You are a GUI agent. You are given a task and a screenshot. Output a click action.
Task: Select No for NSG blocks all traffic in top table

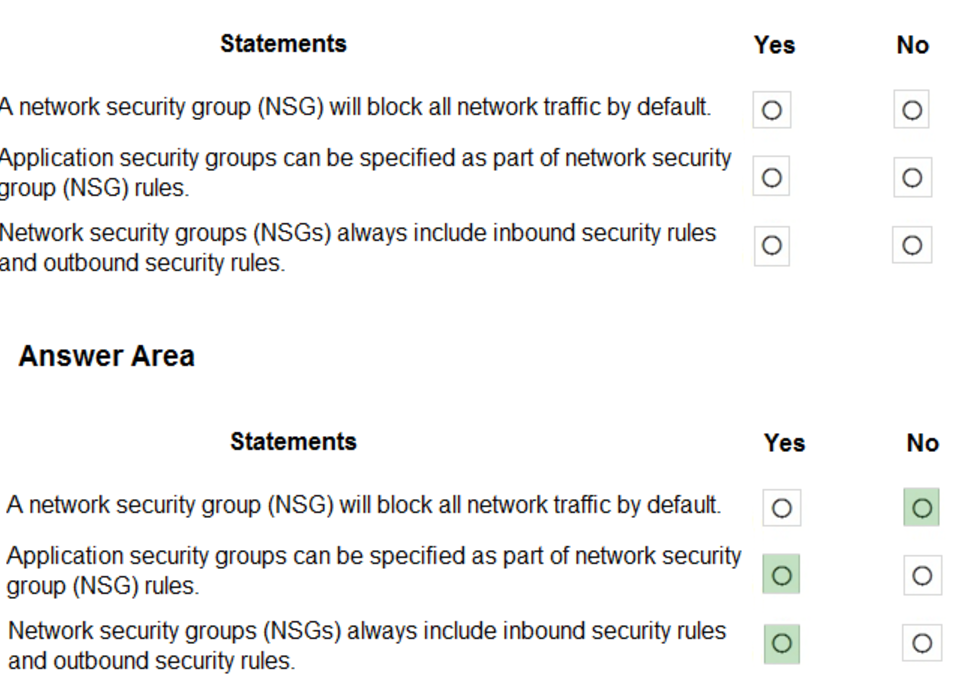[911, 110]
